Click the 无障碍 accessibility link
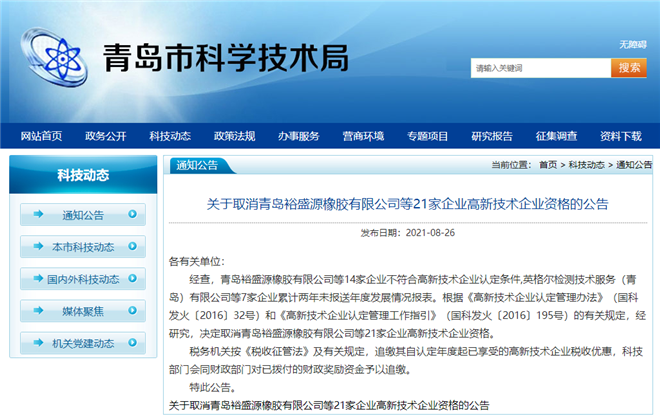The width and height of the screenshot is (660, 419). click(x=633, y=44)
